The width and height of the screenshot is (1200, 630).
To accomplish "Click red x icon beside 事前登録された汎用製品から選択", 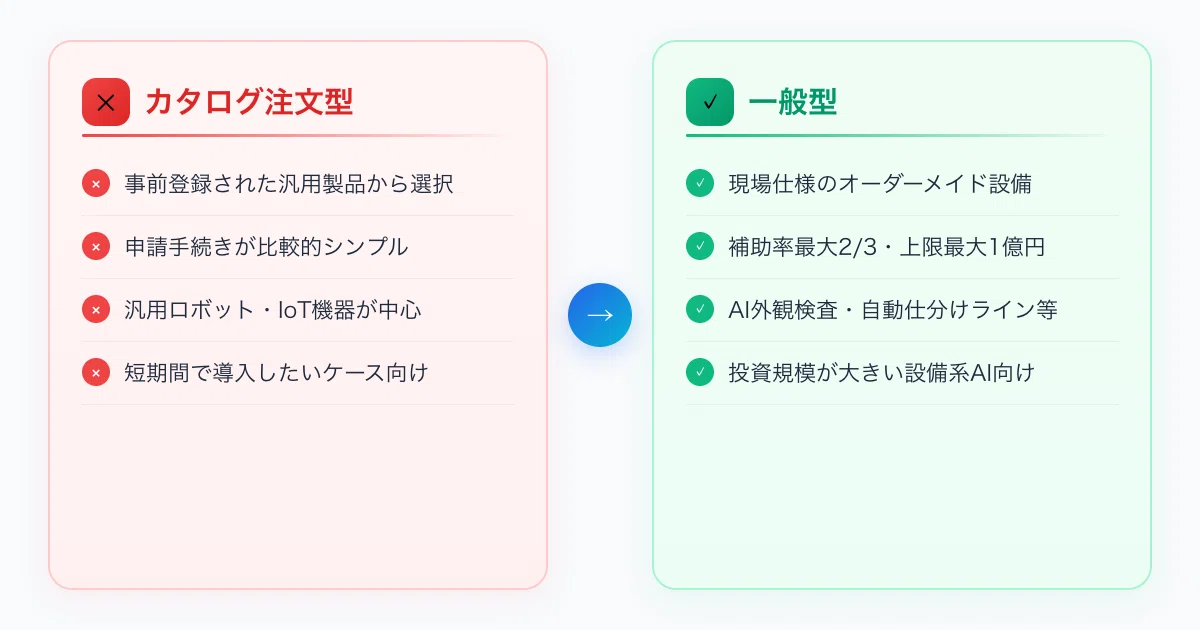I will coord(96,184).
